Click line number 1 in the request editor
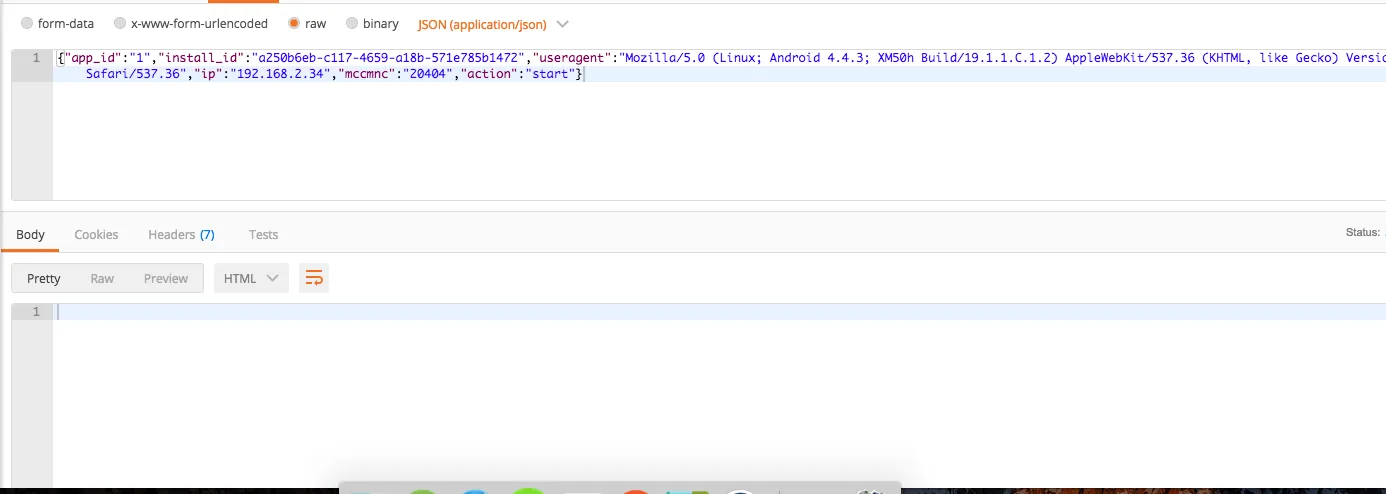This screenshot has width=1386, height=494. [36, 57]
